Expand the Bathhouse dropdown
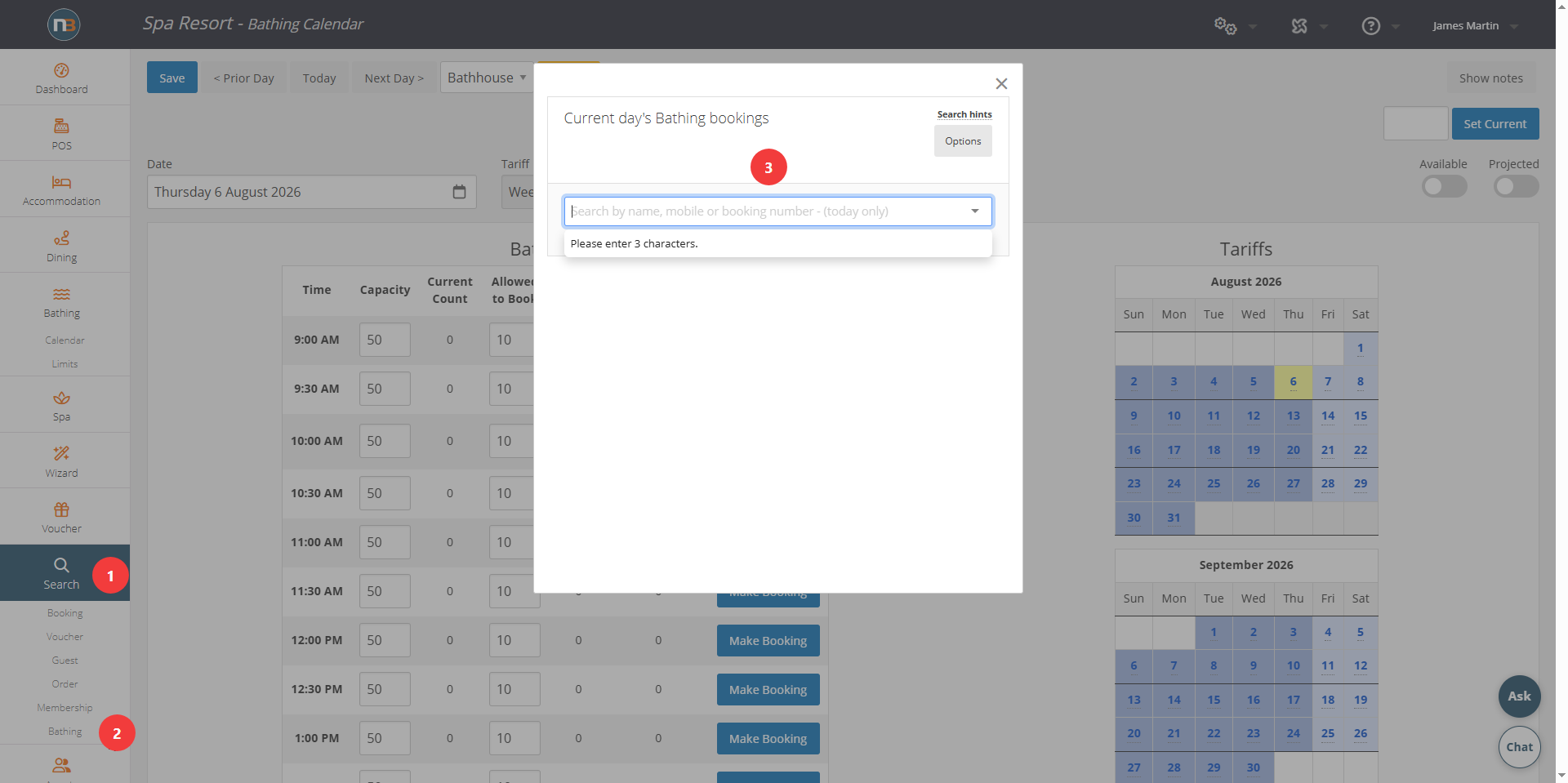The width and height of the screenshot is (1568, 783). [487, 78]
